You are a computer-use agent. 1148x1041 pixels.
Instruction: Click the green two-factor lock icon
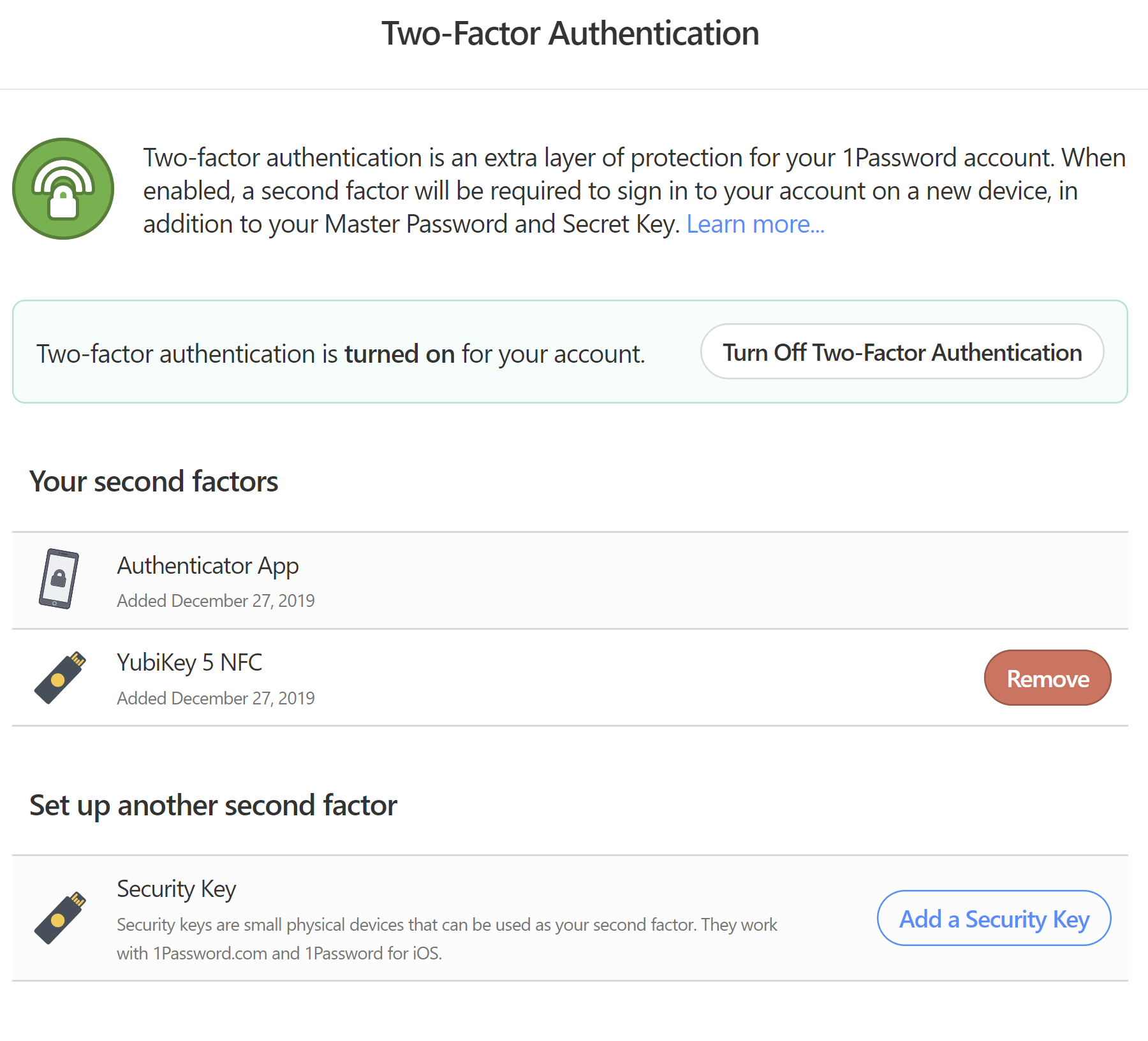coord(63,189)
